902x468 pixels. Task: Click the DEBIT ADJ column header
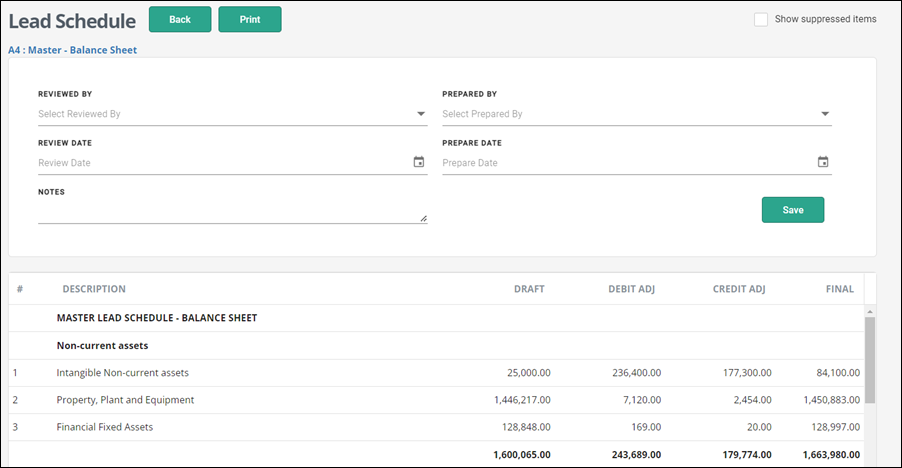coord(632,289)
